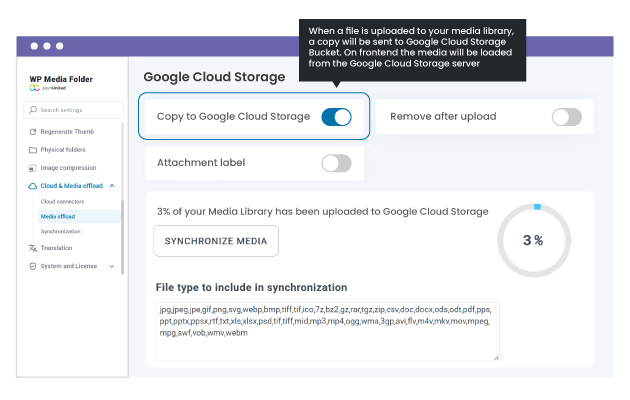Viewport: 630px width, 400px height.
Task: Collapse the Cloud & Media offload section
Action: 112,186
